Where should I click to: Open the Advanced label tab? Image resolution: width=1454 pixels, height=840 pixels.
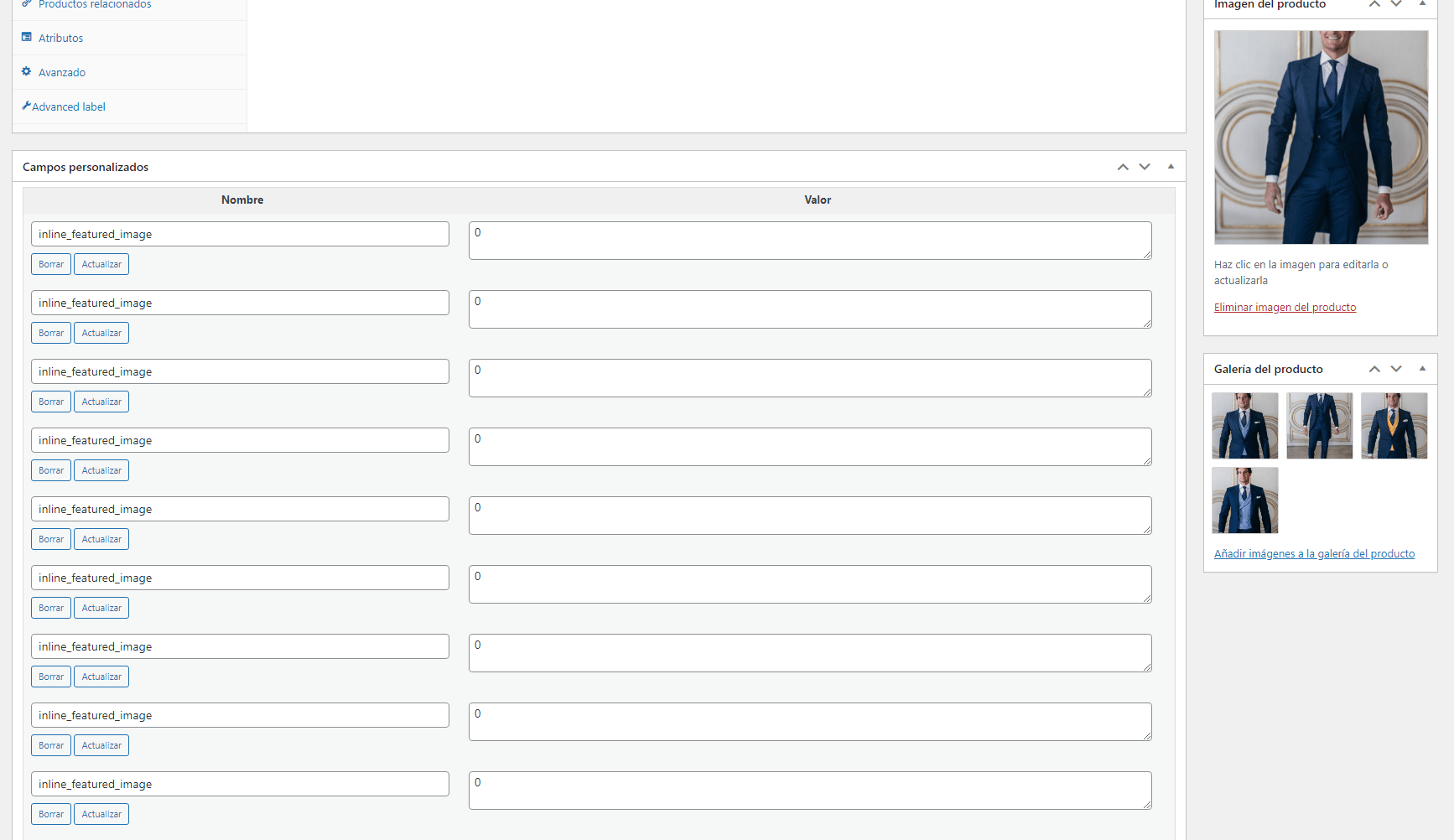pyautogui.click(x=130, y=106)
